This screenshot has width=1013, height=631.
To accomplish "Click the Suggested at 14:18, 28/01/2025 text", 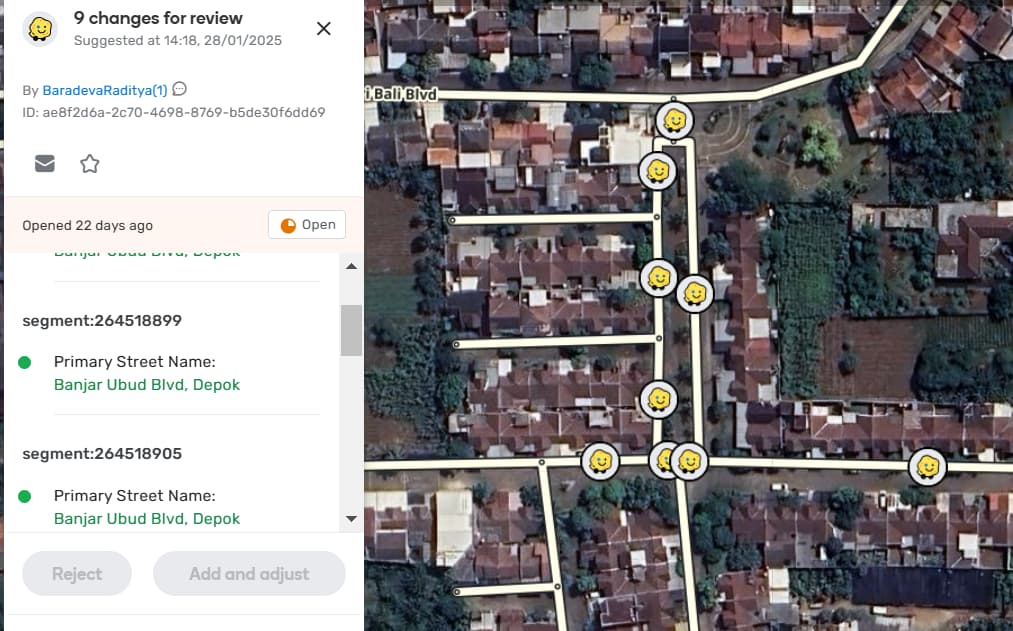I will (178, 41).
